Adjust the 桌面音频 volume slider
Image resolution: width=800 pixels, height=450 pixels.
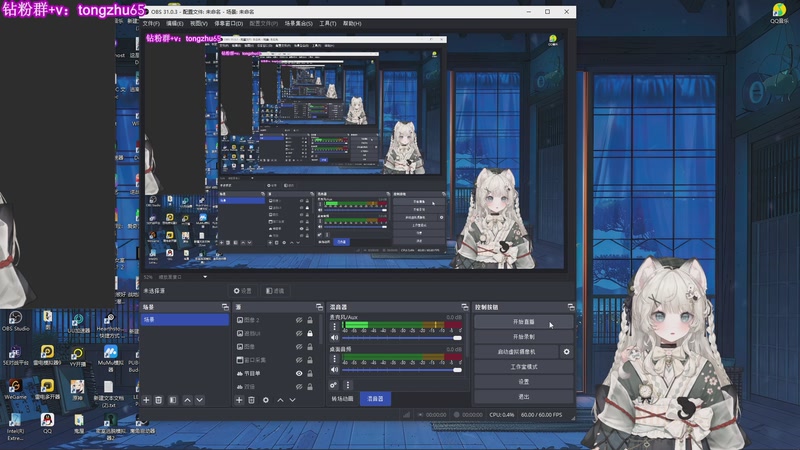click(402, 370)
